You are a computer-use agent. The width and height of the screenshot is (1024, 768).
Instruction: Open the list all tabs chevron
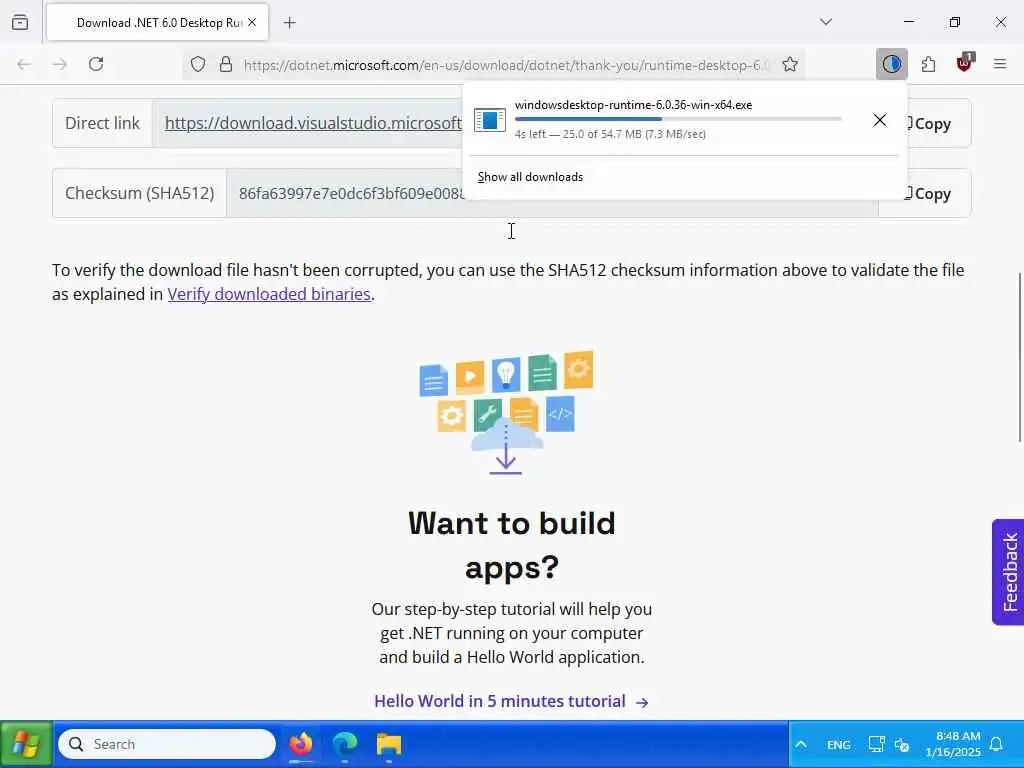(x=826, y=22)
